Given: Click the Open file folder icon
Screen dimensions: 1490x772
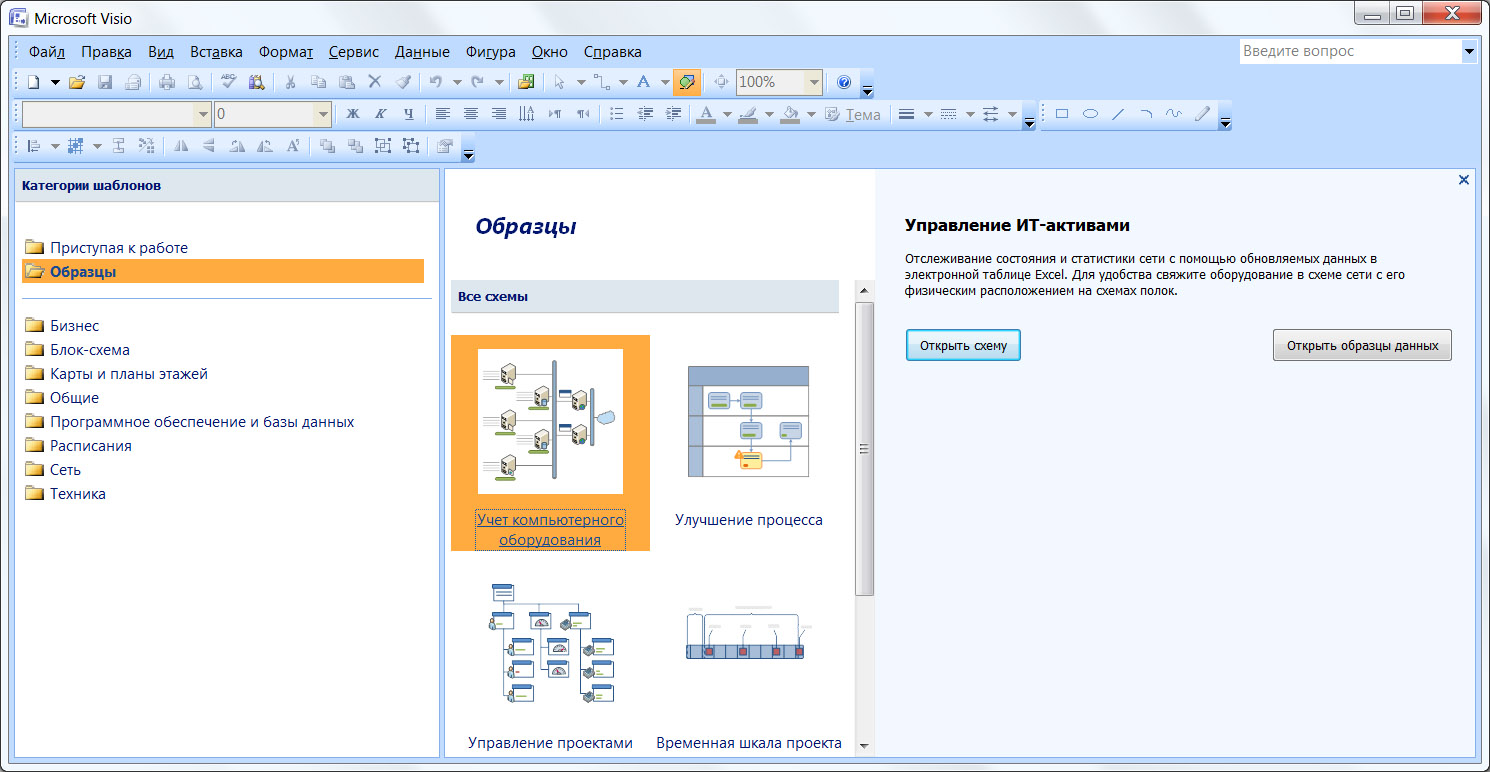Looking at the screenshot, I should pyautogui.click(x=77, y=82).
